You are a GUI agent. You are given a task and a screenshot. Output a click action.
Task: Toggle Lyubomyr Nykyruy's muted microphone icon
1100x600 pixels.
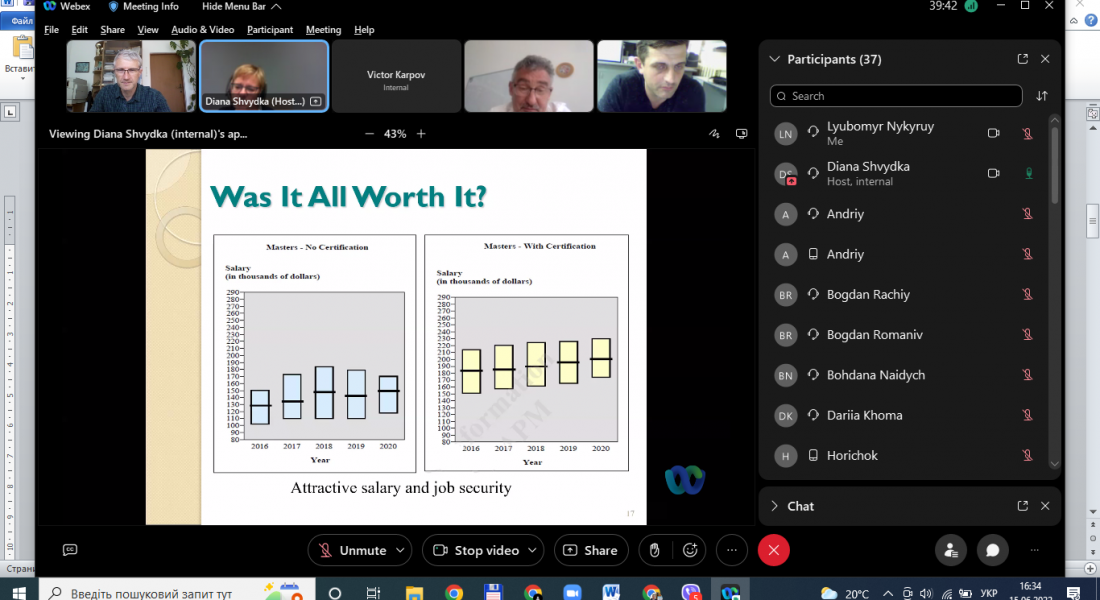(1027, 134)
